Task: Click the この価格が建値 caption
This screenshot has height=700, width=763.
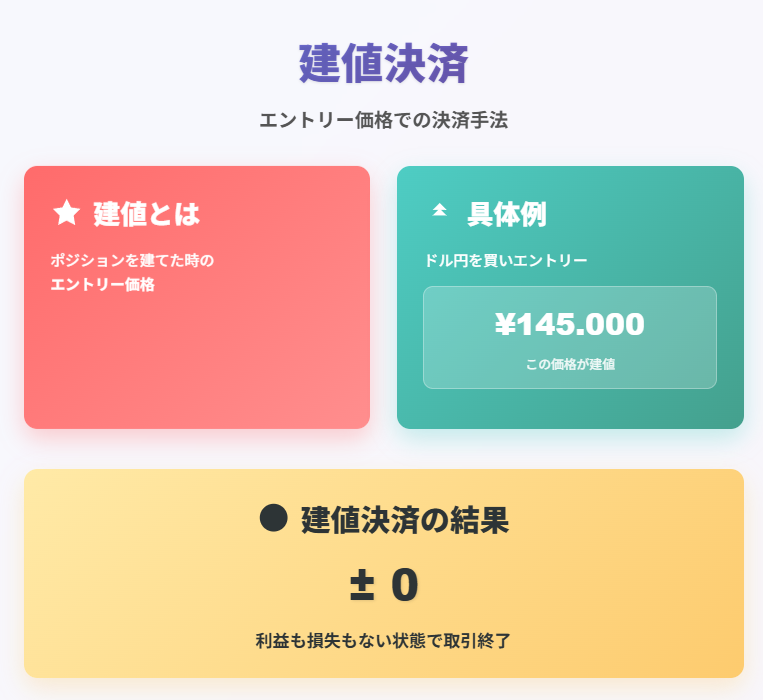Action: coord(570,364)
